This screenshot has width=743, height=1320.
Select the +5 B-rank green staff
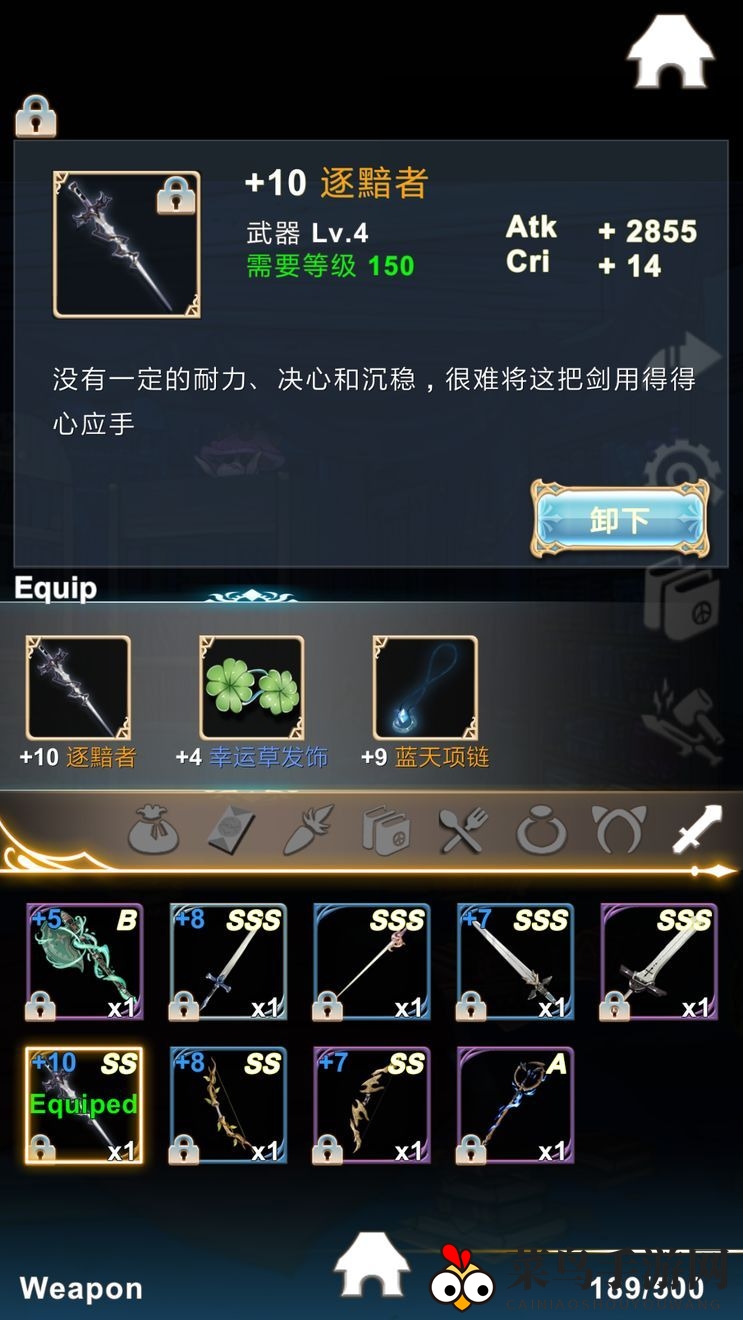click(x=84, y=962)
